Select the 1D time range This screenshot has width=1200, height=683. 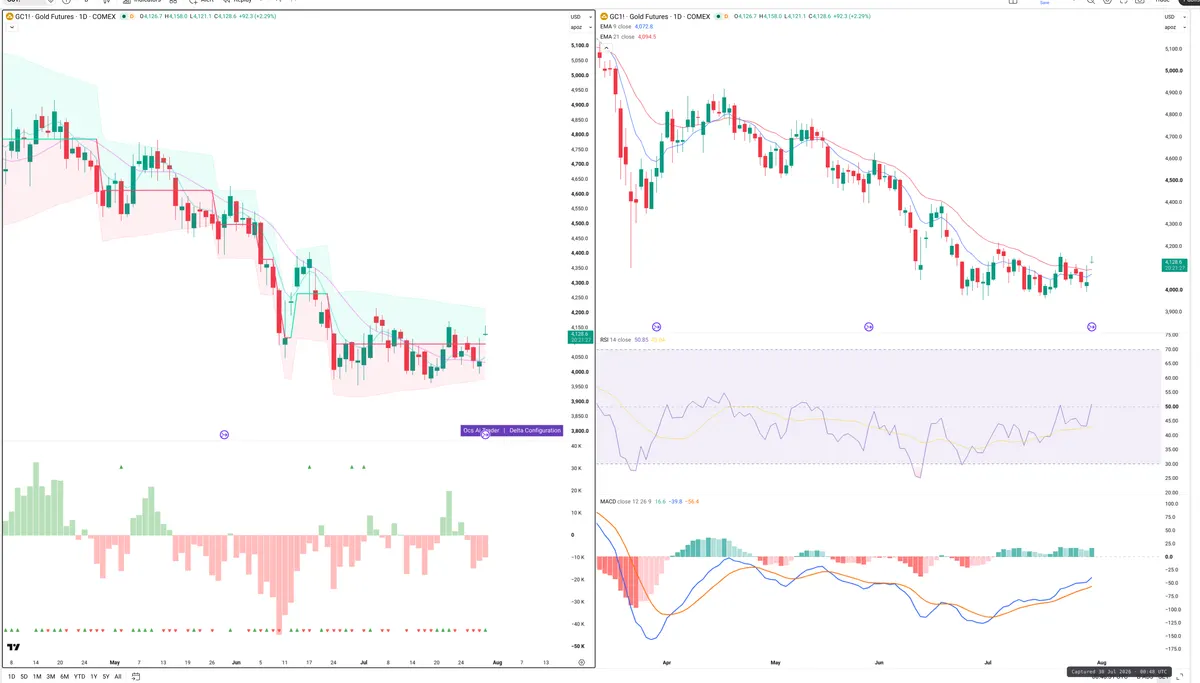(12, 676)
